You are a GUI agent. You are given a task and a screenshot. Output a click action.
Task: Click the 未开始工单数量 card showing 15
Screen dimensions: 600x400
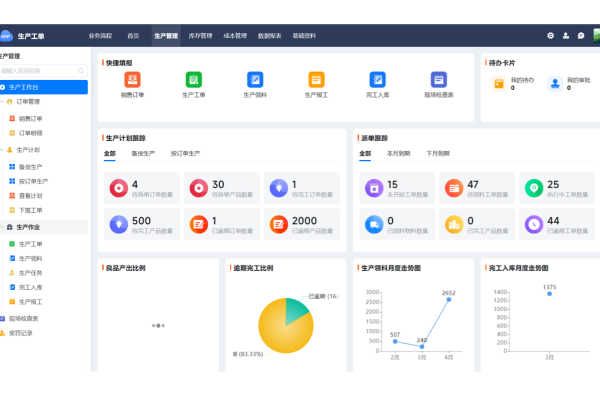(x=397, y=188)
